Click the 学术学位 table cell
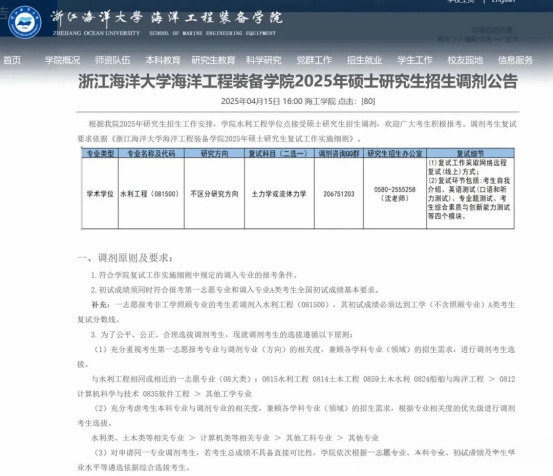This screenshot has width=553, height=476. 100,194
